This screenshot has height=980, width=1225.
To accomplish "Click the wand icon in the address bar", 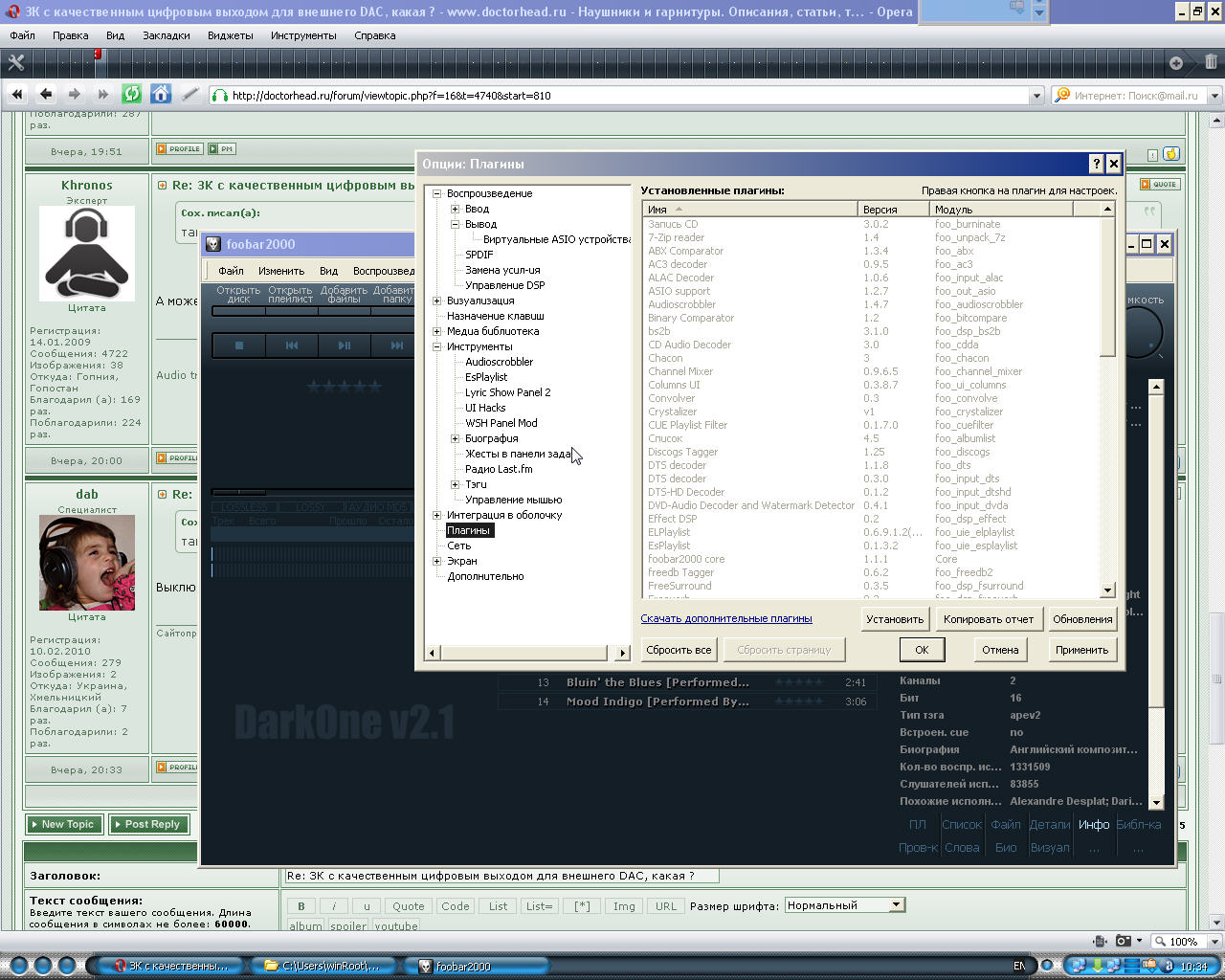I will [x=189, y=94].
